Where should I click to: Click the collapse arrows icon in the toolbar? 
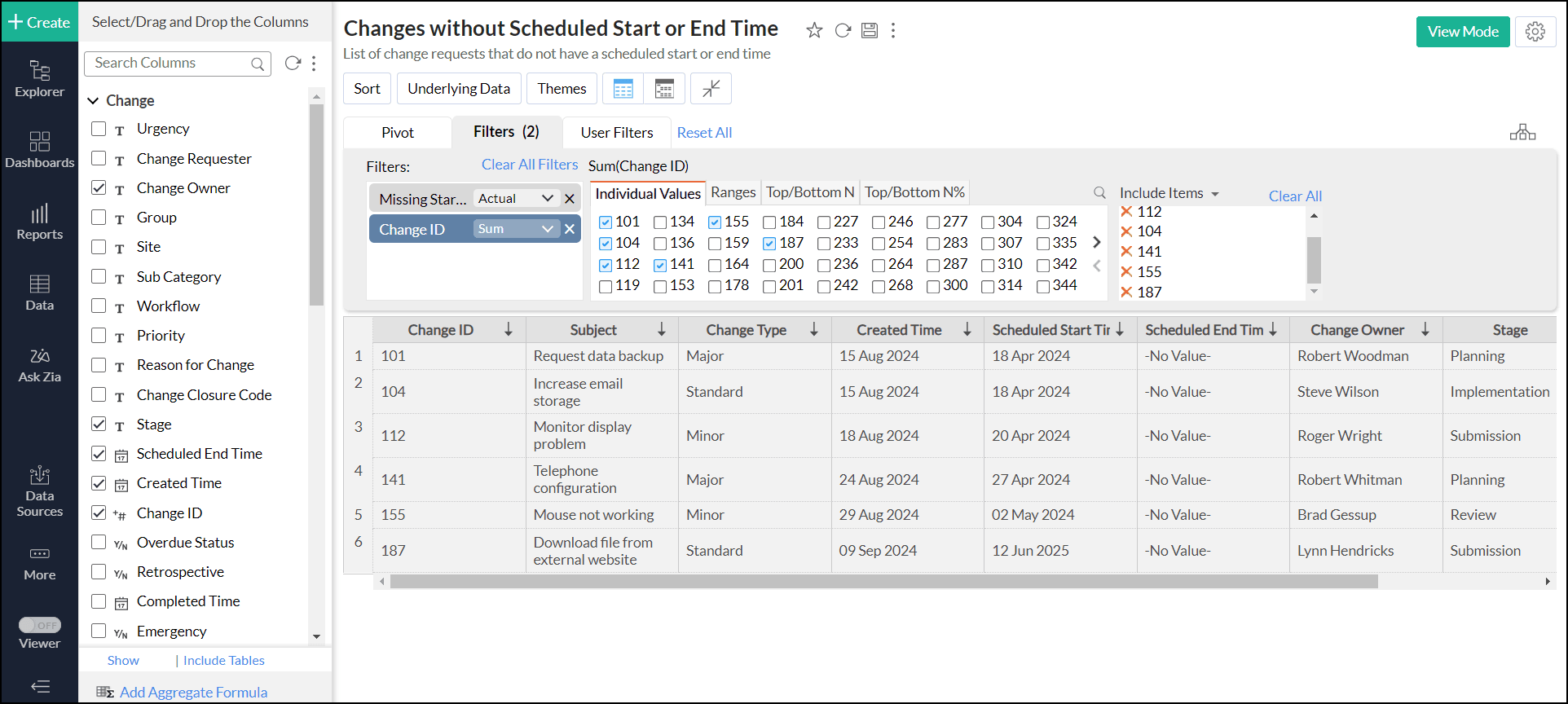(711, 89)
